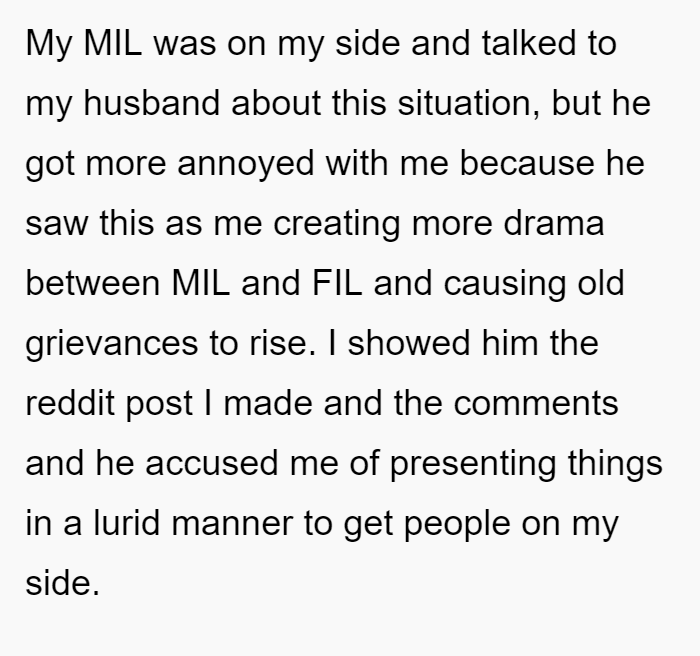Click the word "reddit"
700x656 pixels.
click(70, 403)
